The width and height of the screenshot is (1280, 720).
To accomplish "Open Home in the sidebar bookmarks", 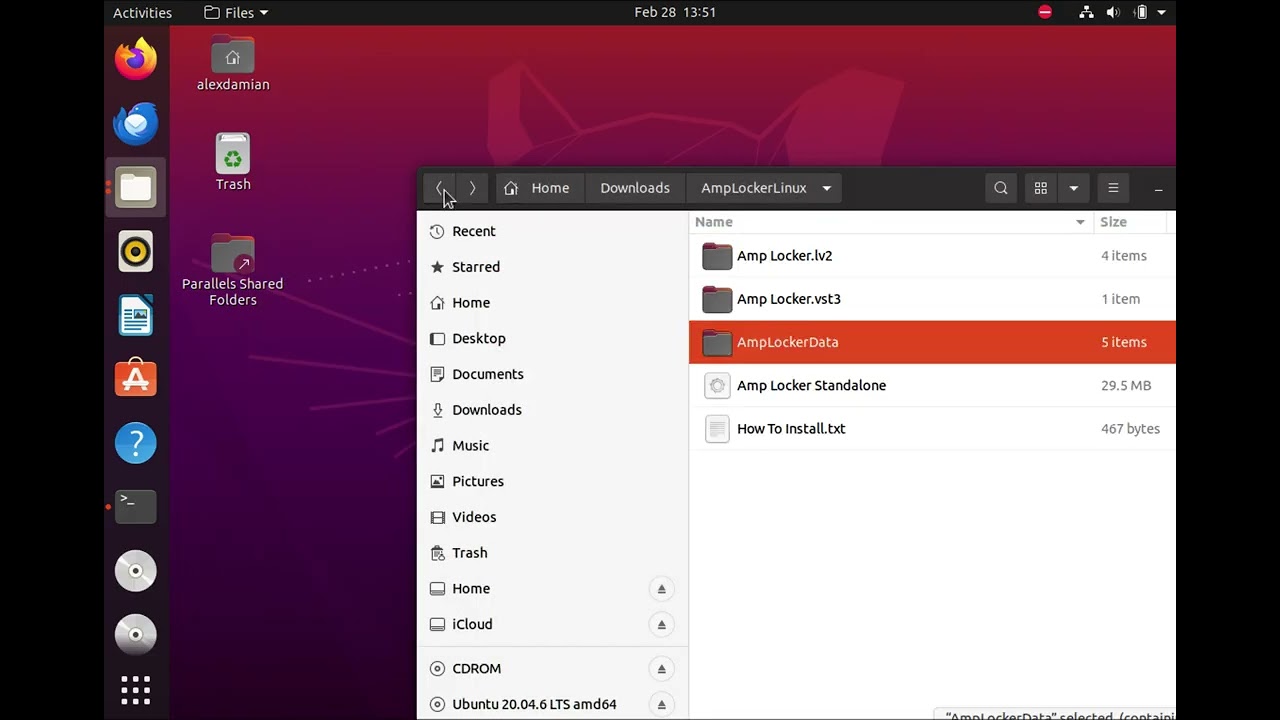I will pyautogui.click(x=553, y=303).
